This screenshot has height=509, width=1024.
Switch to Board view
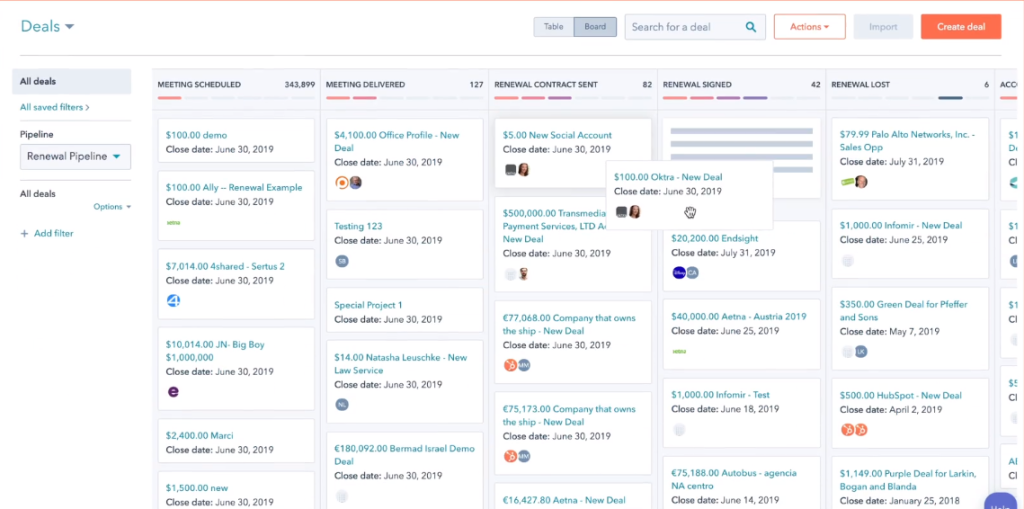[595, 27]
